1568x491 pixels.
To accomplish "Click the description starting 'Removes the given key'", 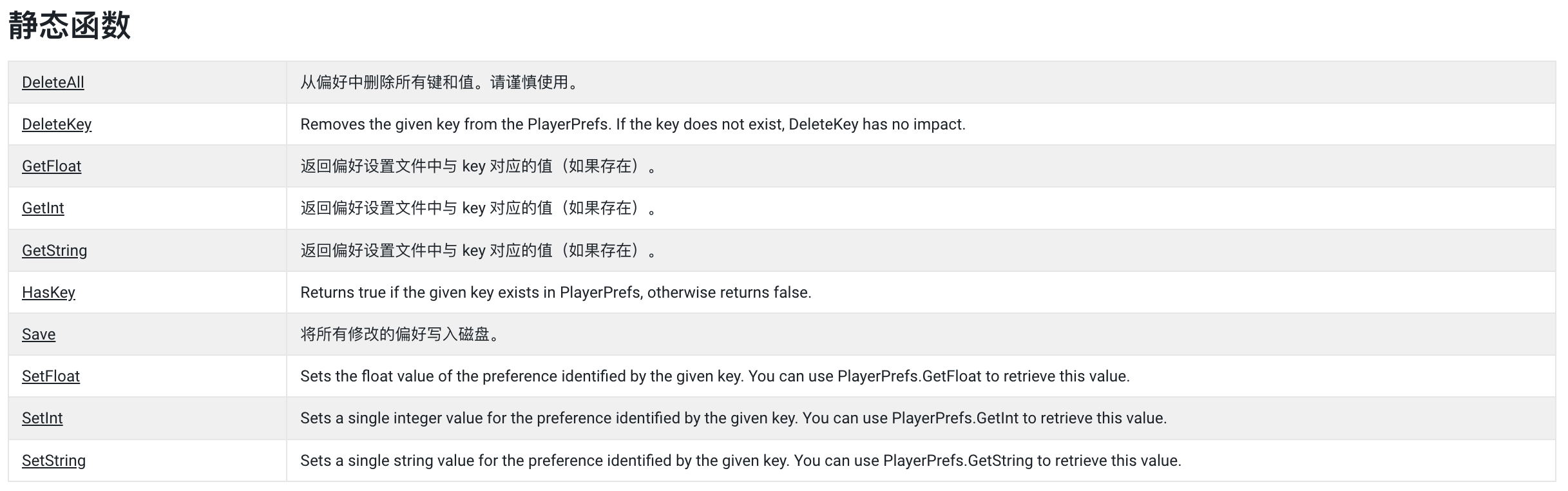I will click(x=633, y=124).
